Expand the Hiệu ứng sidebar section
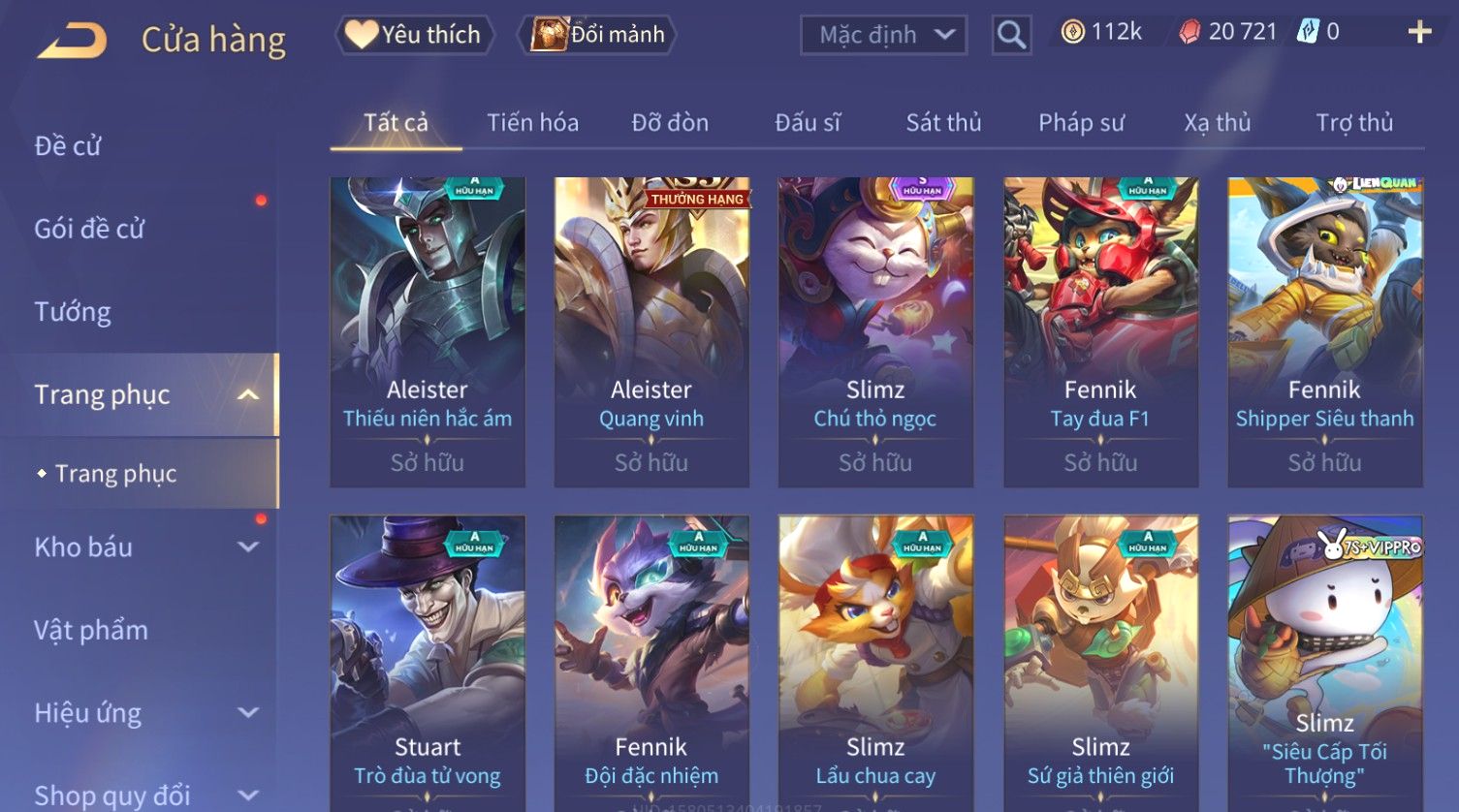Screen dimensions: 1459x812 [248, 712]
